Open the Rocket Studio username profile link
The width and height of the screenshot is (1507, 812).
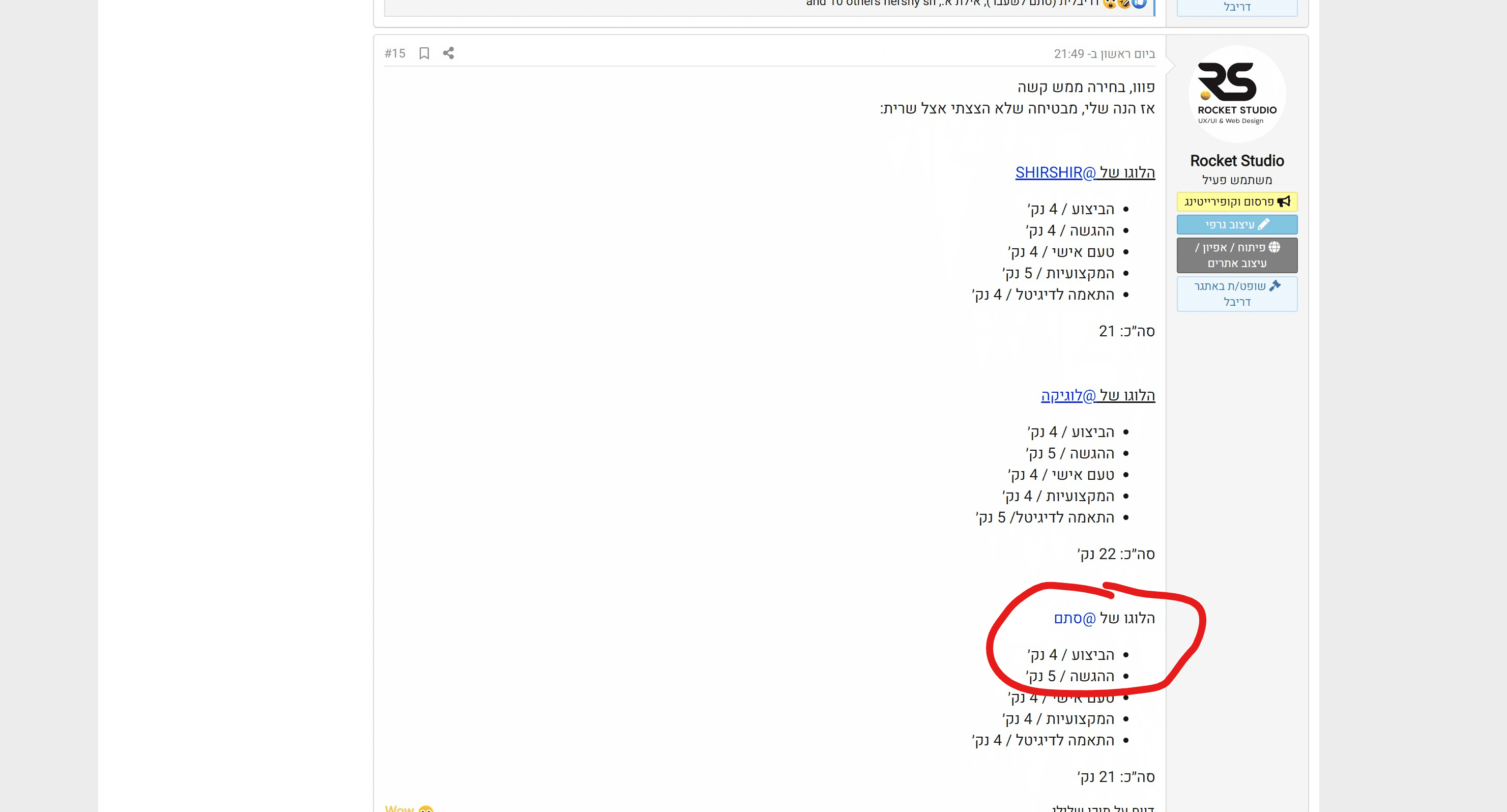(1237, 161)
